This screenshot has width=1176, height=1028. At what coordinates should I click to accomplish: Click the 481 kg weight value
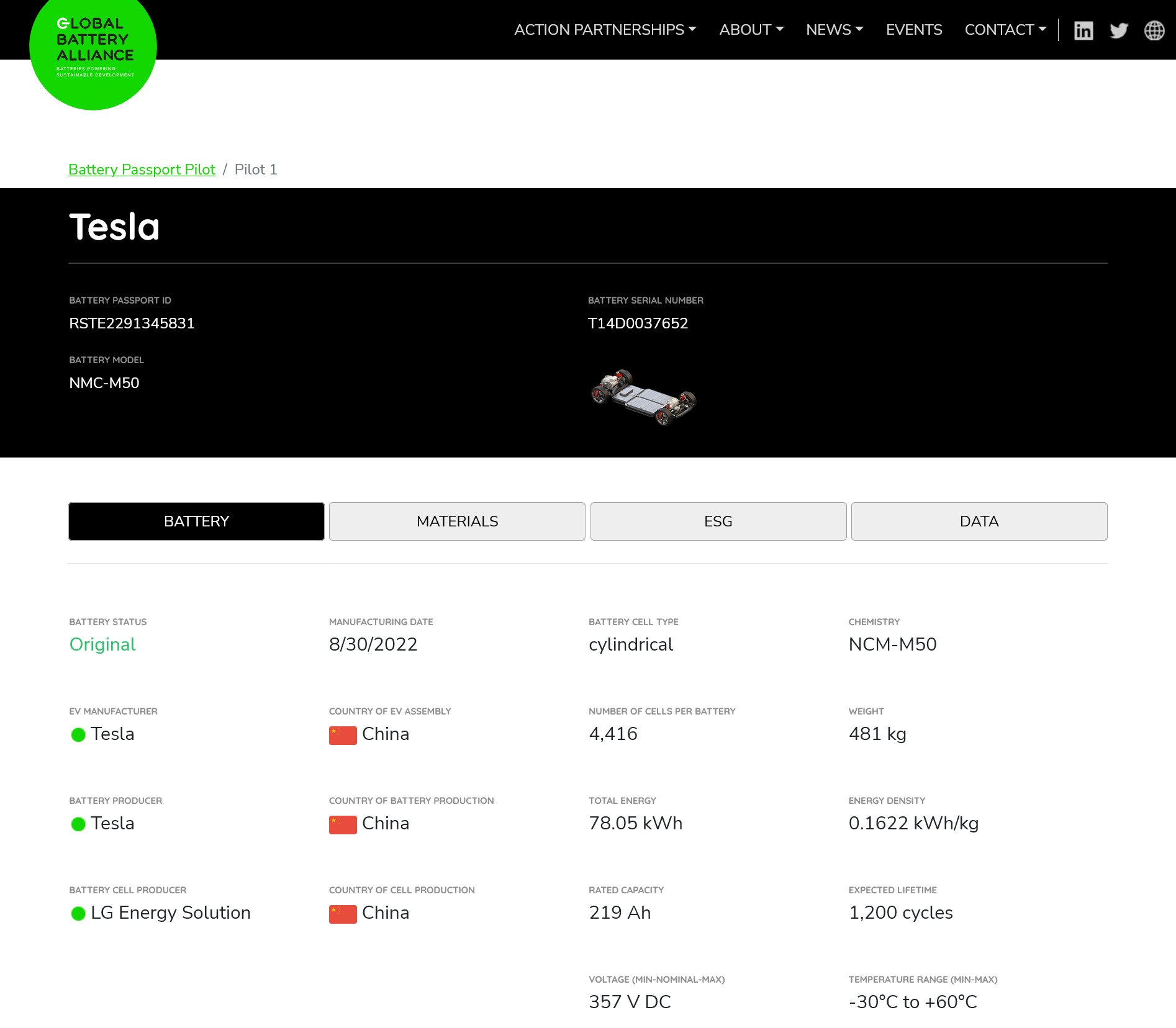[x=877, y=734]
